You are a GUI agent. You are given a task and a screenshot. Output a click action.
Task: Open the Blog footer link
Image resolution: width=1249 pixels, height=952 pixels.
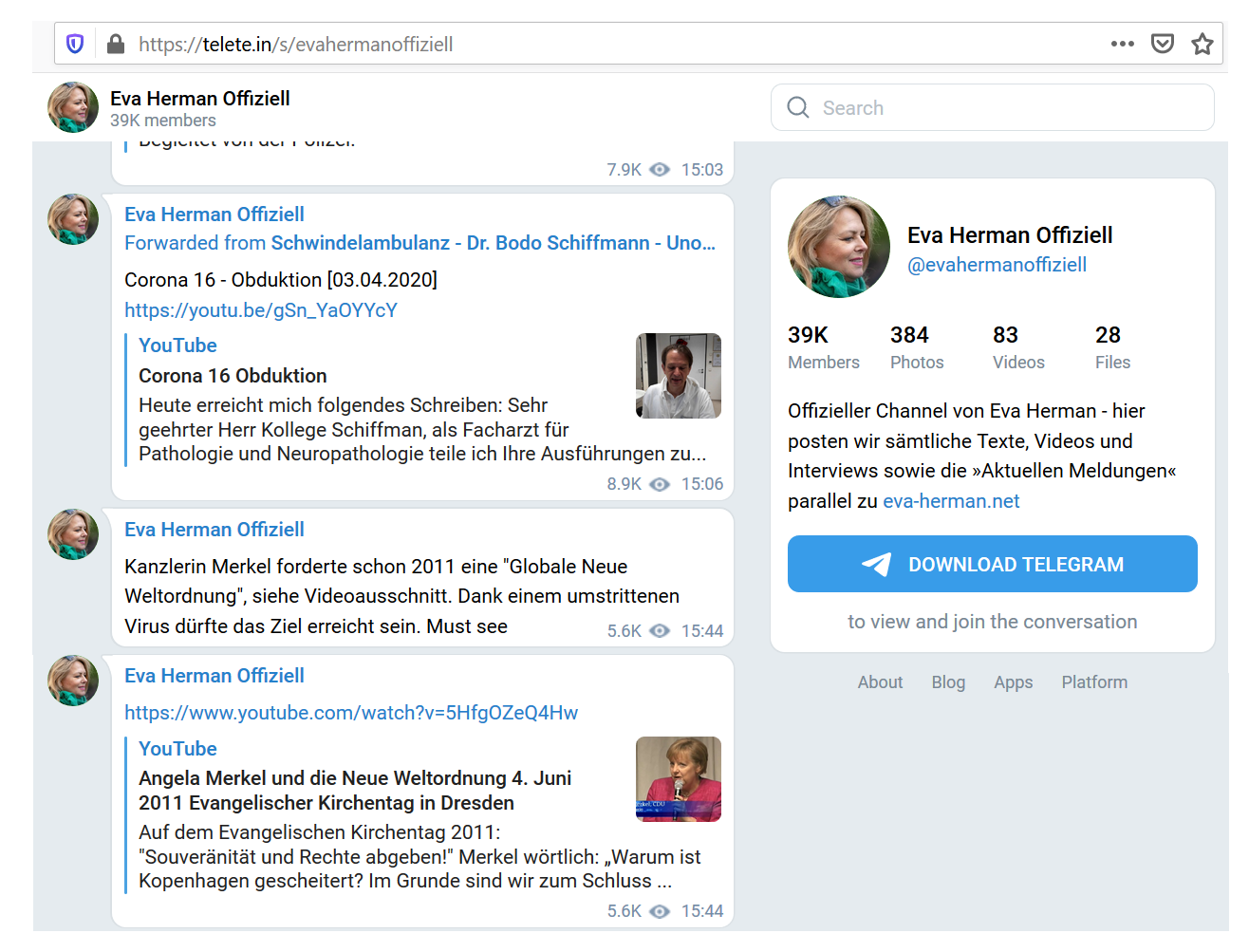click(947, 682)
